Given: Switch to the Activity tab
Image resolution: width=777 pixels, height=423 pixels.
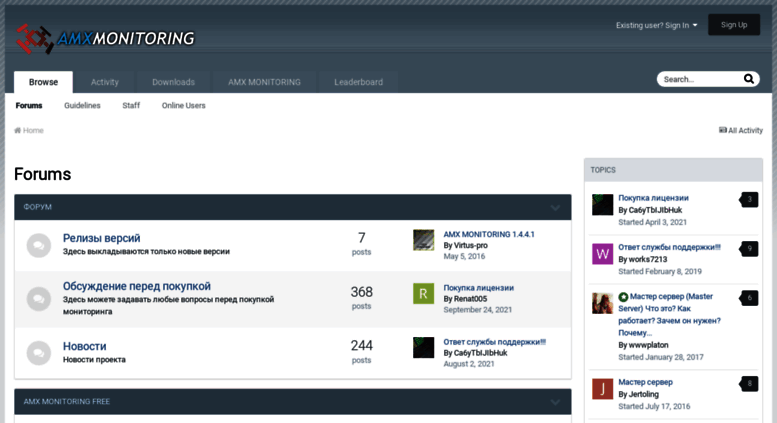Looking at the screenshot, I should point(105,82).
